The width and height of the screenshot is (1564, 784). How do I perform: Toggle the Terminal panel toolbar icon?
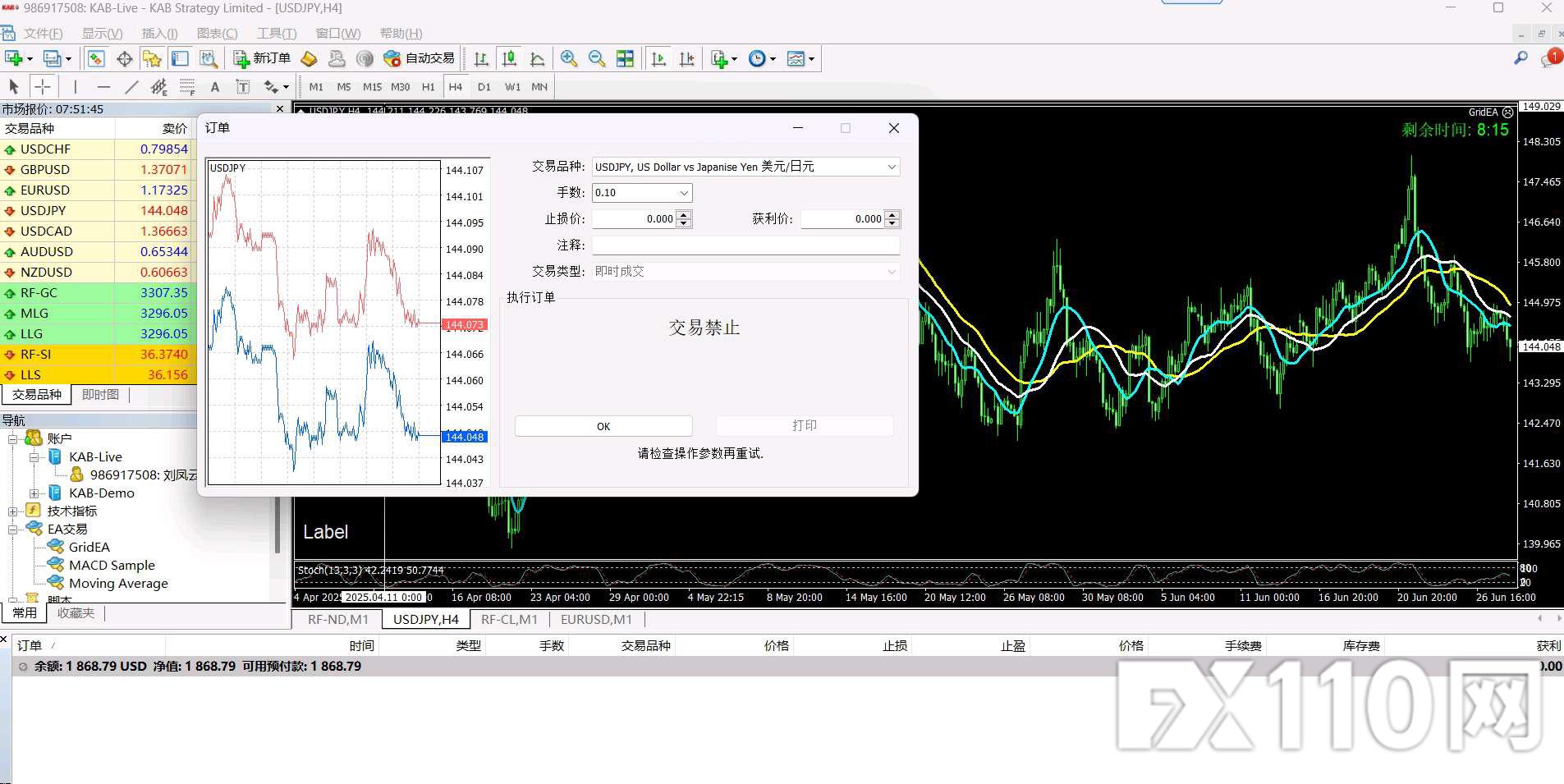[180, 58]
